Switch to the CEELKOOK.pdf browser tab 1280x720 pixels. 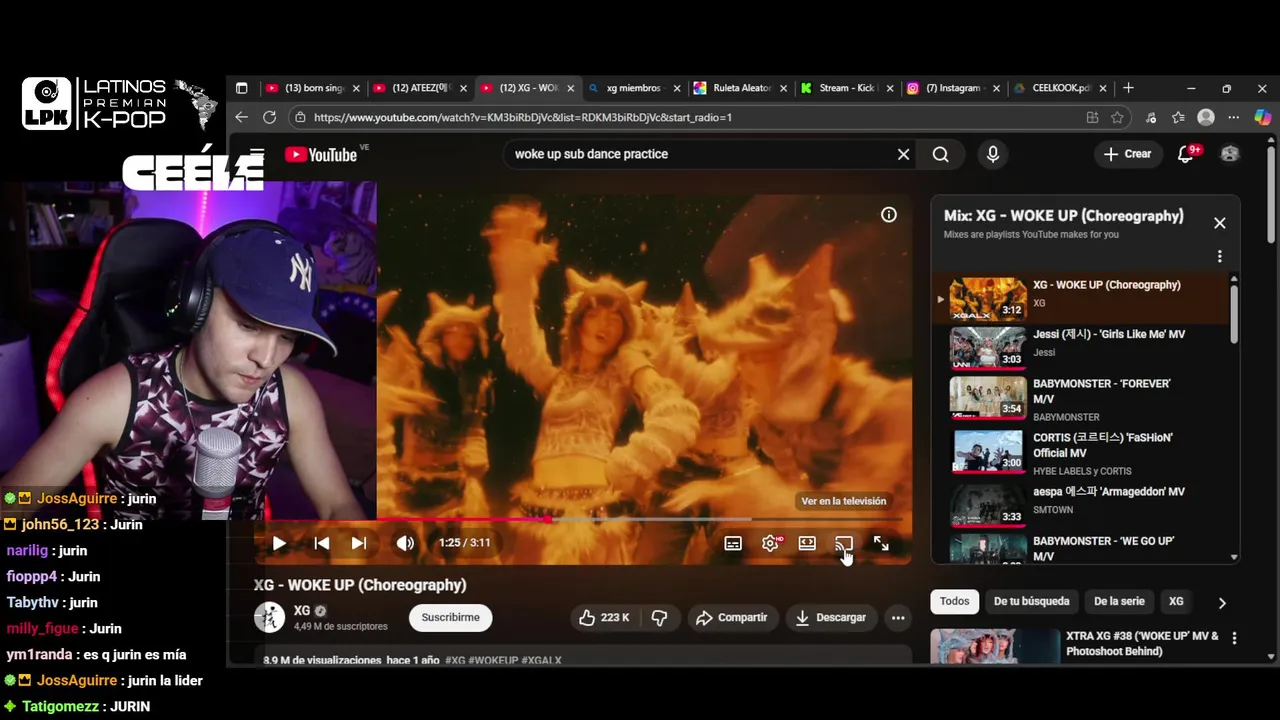point(1060,88)
